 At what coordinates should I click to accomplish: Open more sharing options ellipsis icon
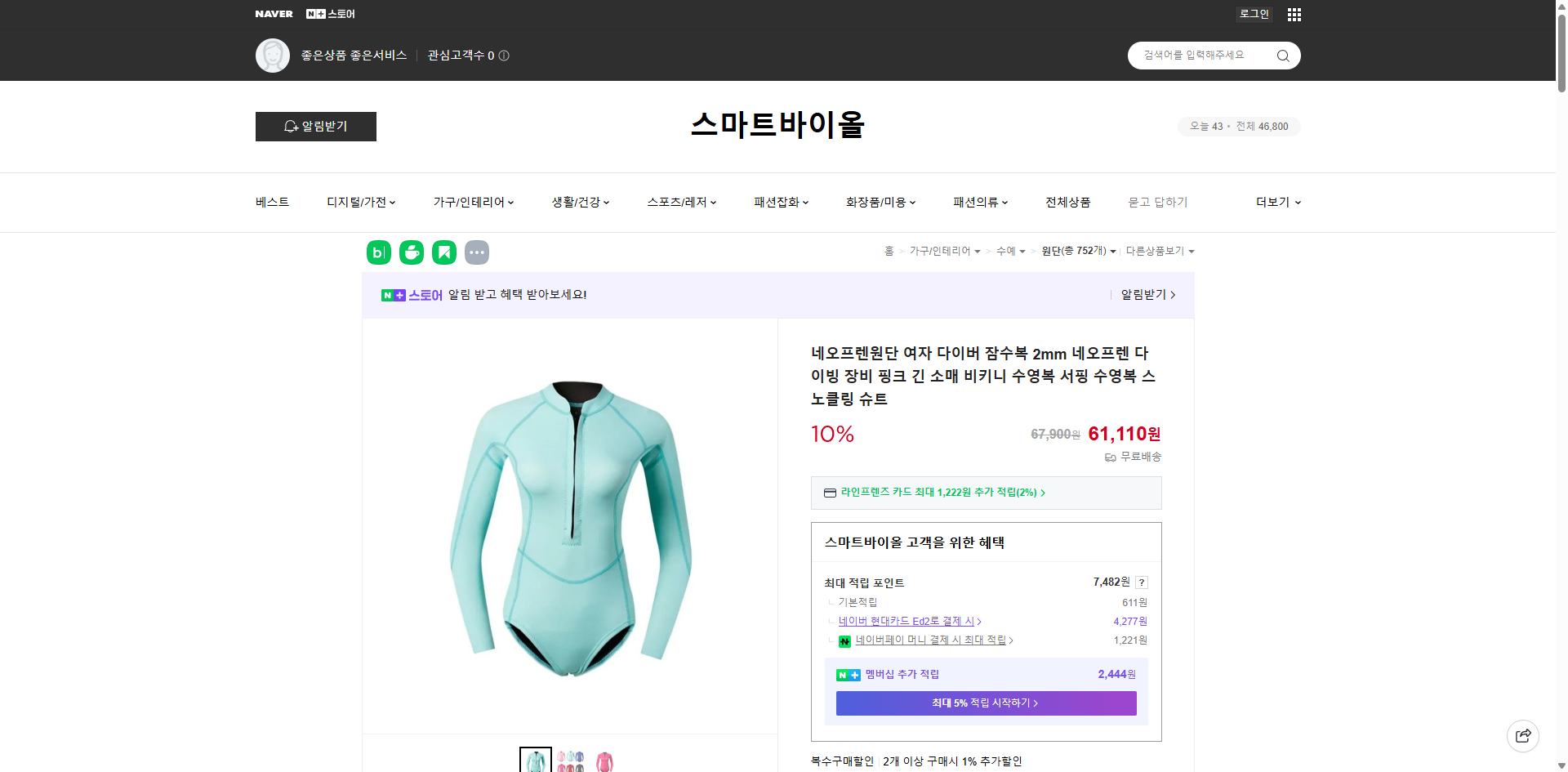point(477,252)
